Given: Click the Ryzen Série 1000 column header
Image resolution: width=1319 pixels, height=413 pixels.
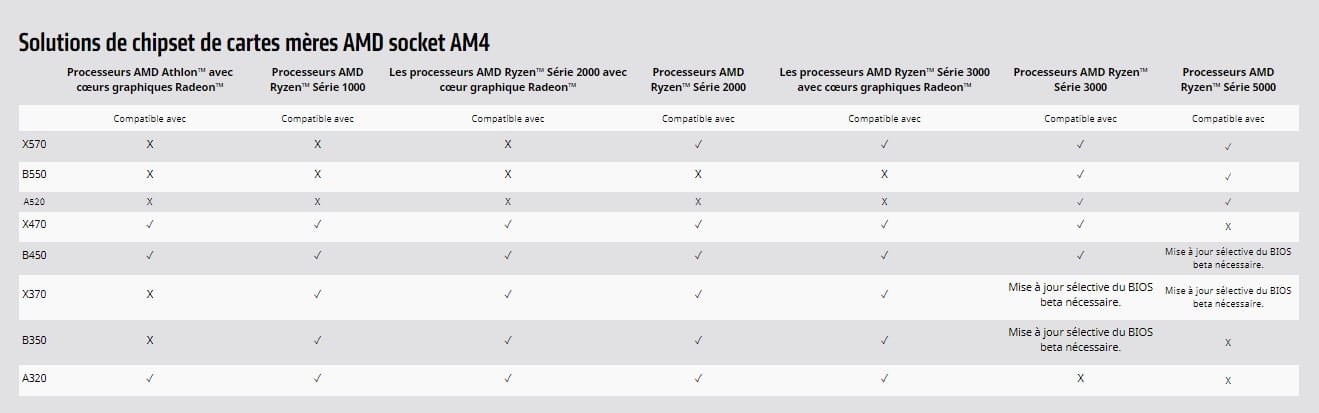Looking at the screenshot, I should click(317, 80).
